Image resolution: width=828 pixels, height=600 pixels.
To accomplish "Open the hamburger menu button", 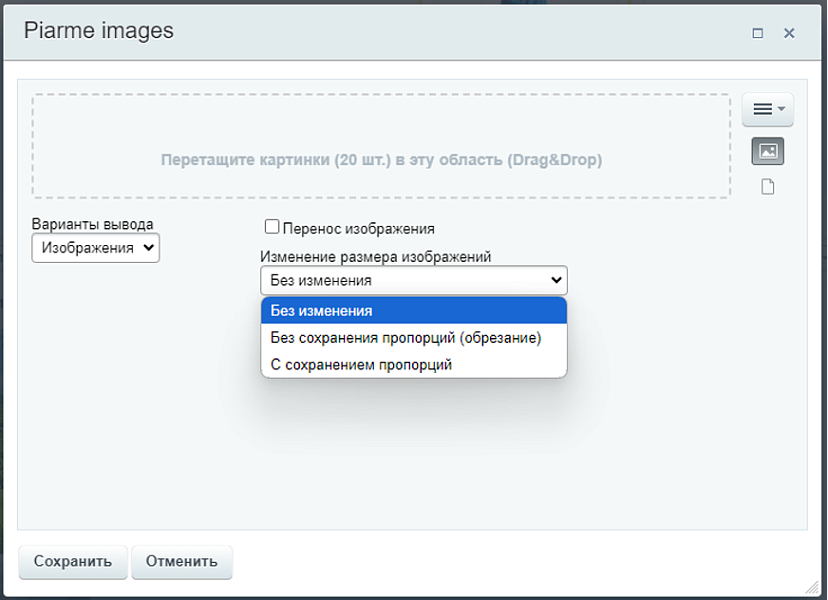I will (763, 109).
